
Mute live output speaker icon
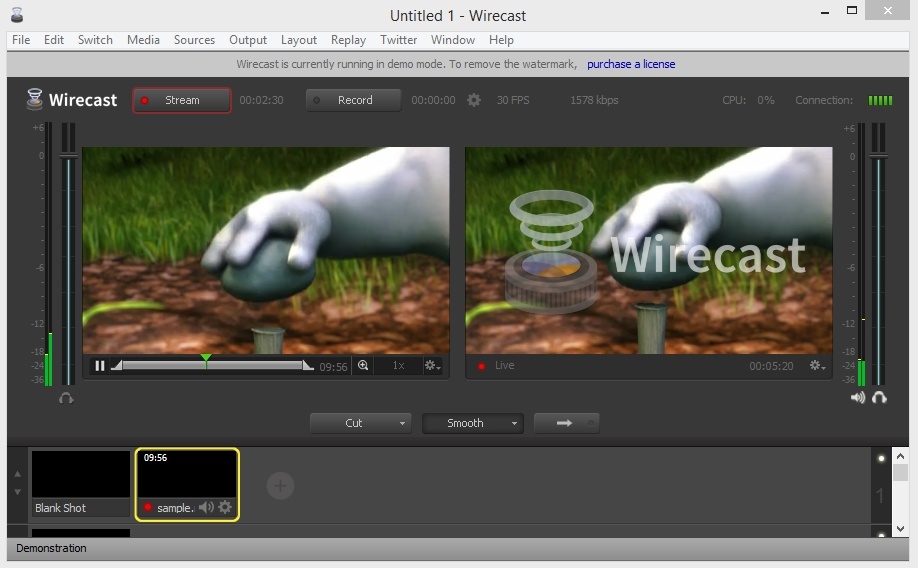(x=858, y=398)
